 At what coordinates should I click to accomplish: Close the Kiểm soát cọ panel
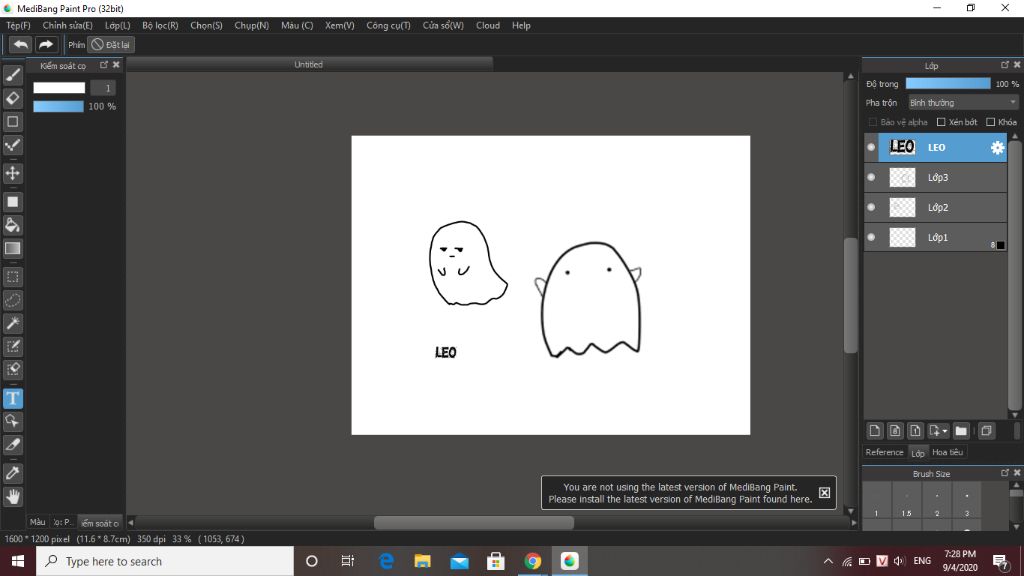coord(116,65)
